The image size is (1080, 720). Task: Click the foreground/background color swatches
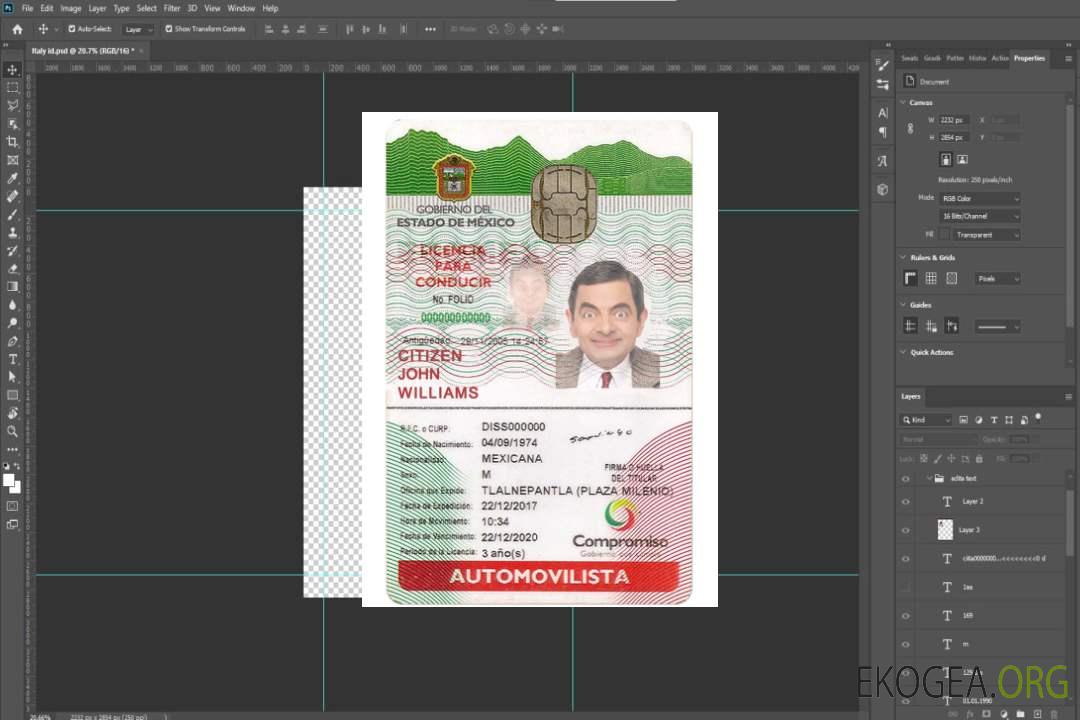12,484
